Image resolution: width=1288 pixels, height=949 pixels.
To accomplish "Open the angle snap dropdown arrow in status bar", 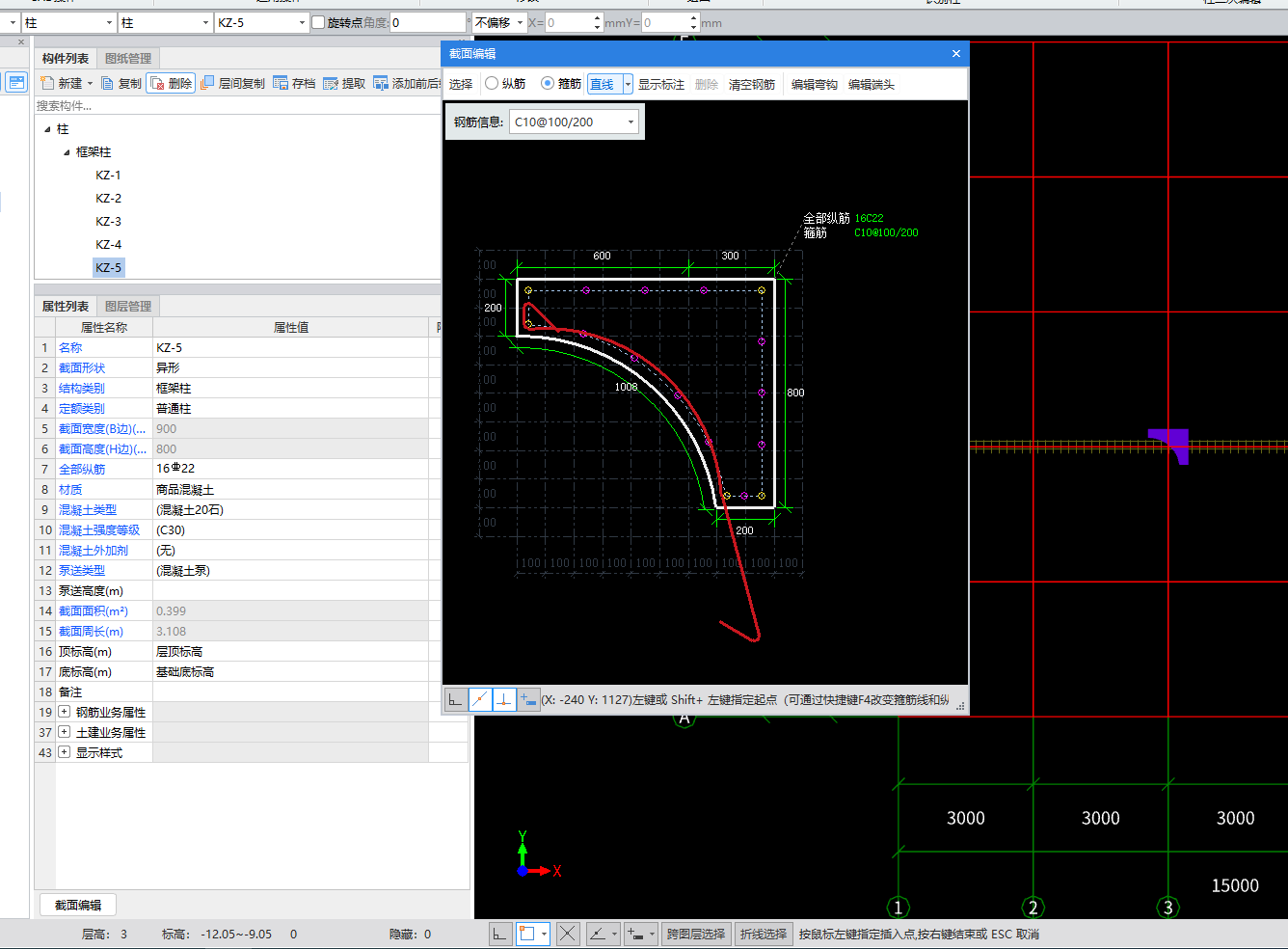I will [614, 934].
